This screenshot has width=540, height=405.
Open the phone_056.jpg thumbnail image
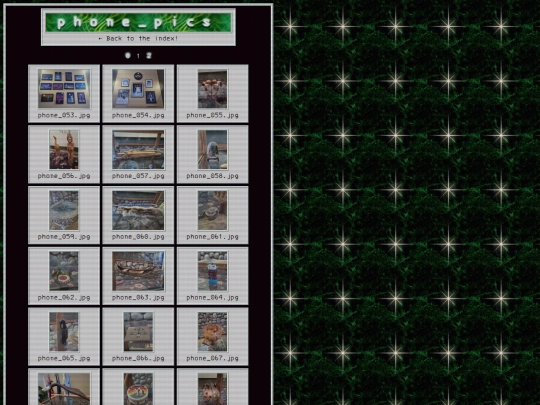point(64,149)
